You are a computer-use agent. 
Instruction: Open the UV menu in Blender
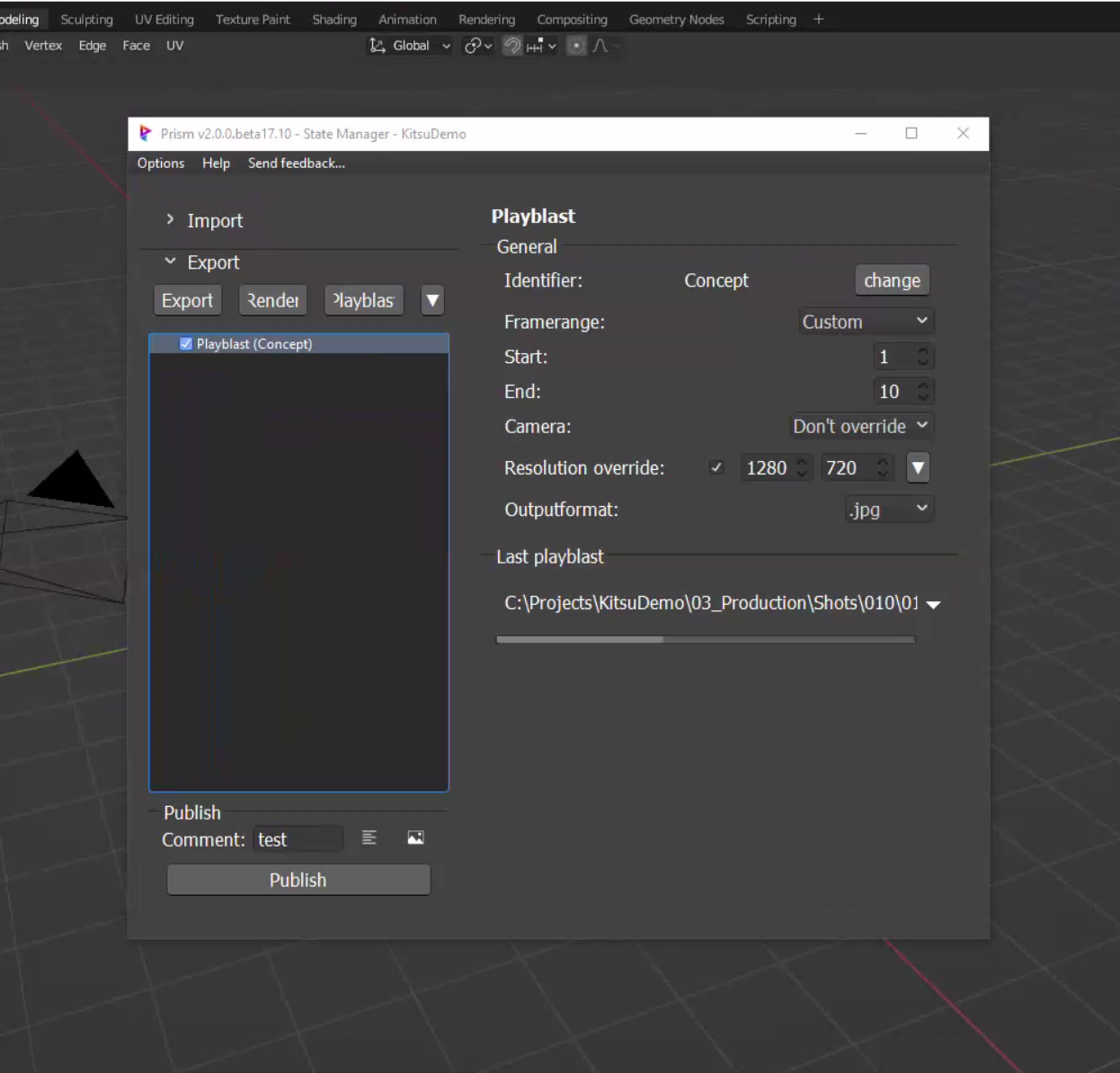175,46
